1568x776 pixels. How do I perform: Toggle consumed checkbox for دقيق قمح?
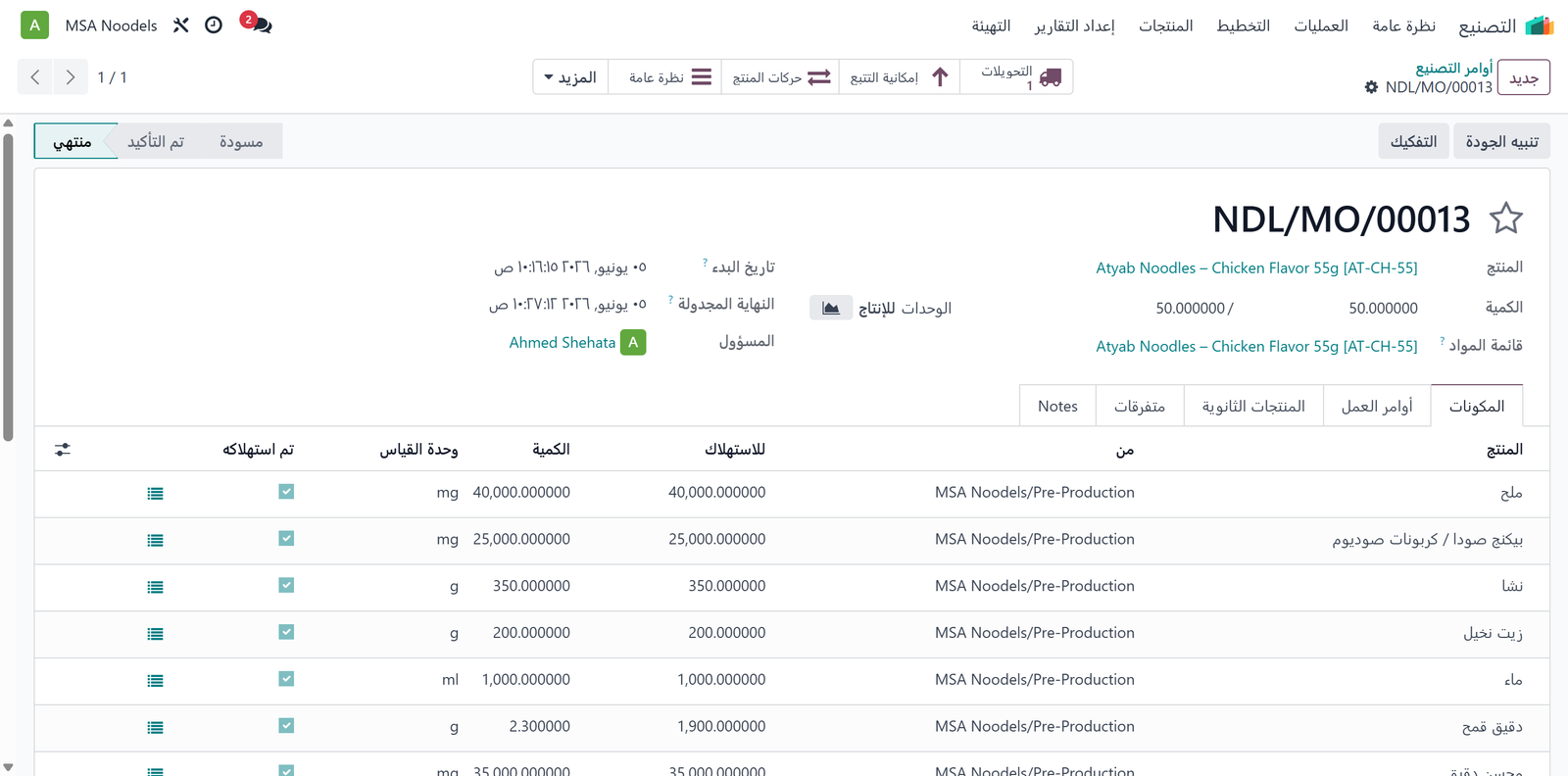pos(286,726)
